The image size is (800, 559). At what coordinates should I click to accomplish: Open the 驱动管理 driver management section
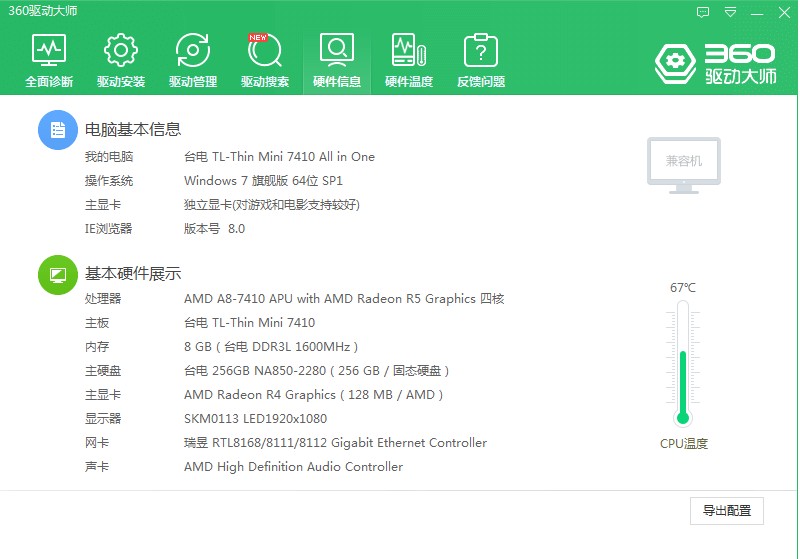(193, 60)
